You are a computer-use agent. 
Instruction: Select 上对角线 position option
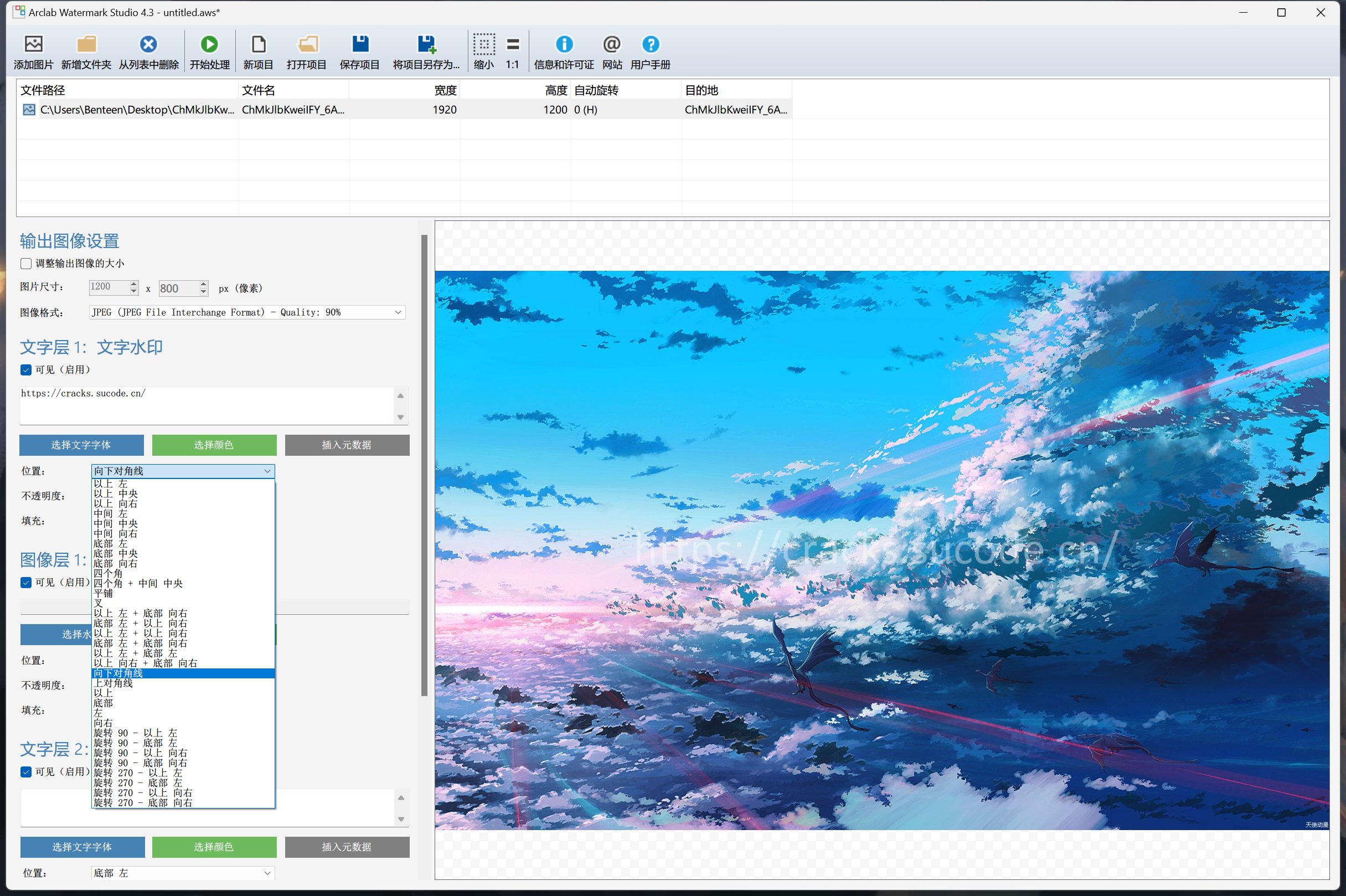pyautogui.click(x=183, y=683)
